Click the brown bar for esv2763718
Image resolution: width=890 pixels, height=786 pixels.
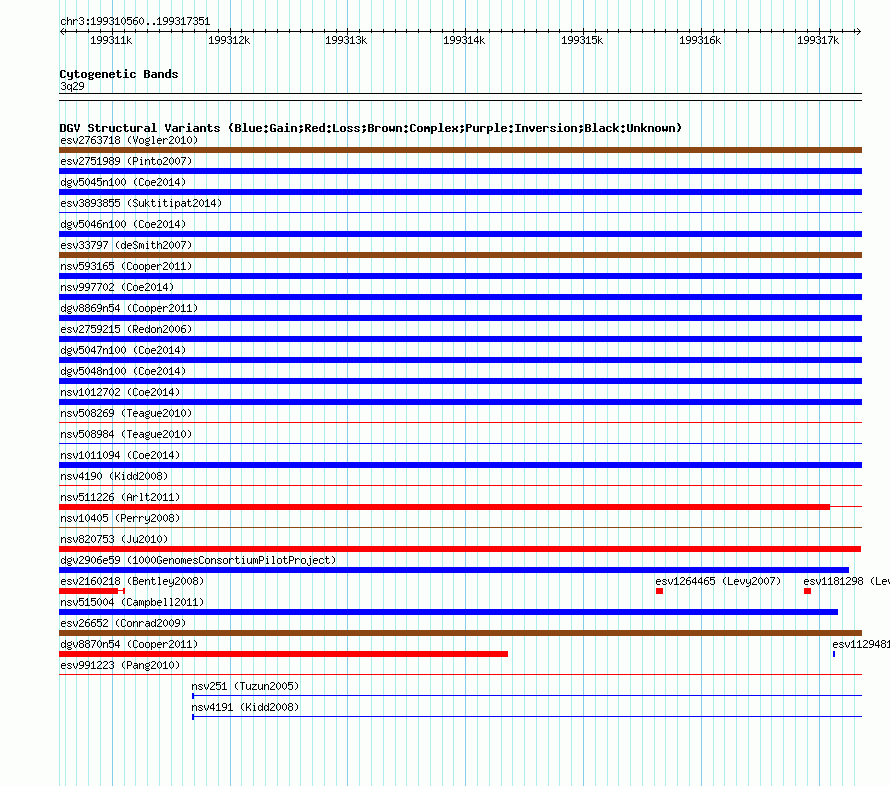point(460,150)
